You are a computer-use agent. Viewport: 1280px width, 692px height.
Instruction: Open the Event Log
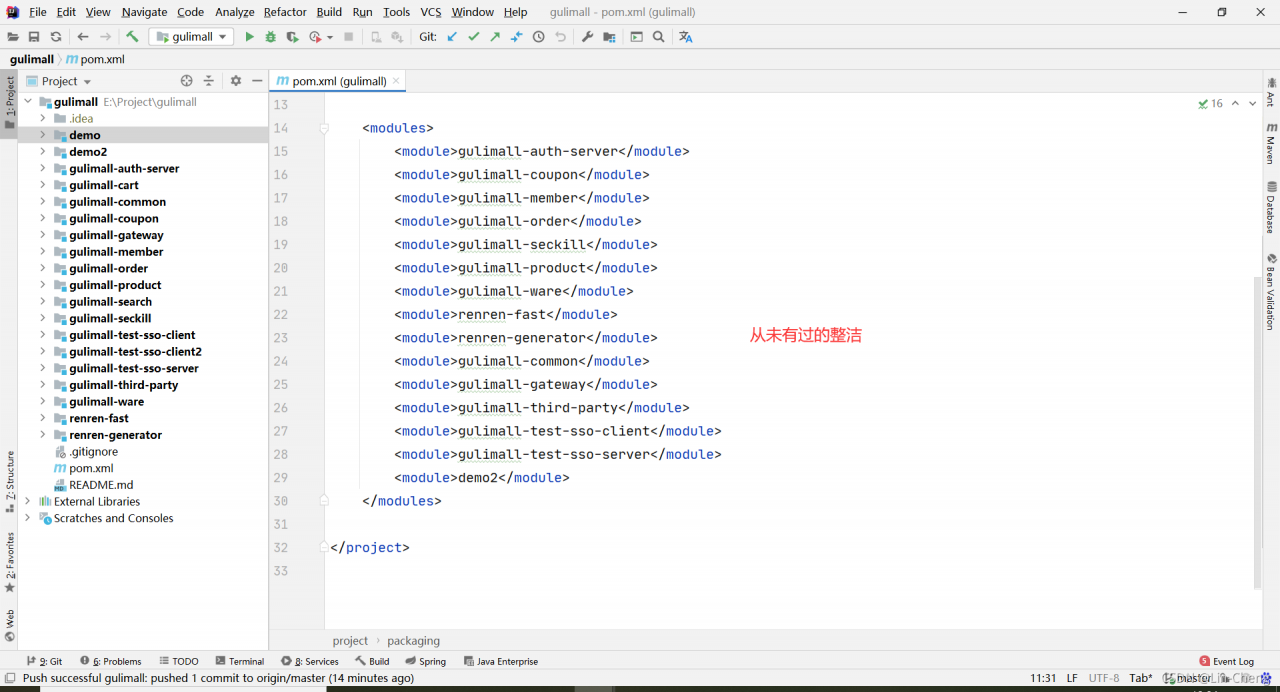pos(1226,661)
